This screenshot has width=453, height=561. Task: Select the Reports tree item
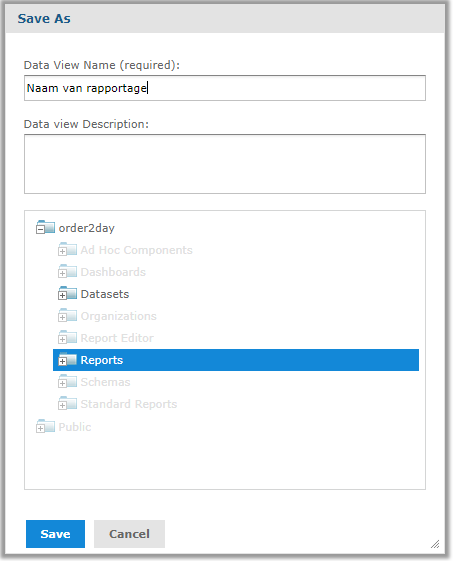(236, 360)
